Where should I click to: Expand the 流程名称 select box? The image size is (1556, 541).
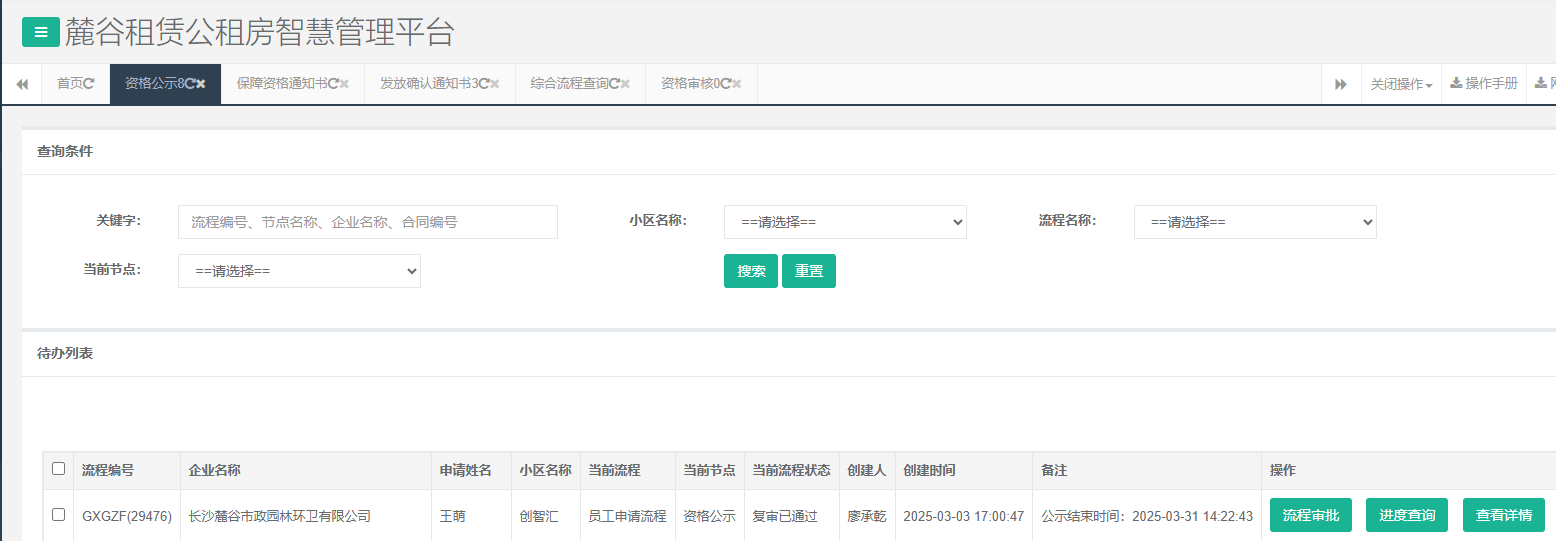(x=1255, y=222)
